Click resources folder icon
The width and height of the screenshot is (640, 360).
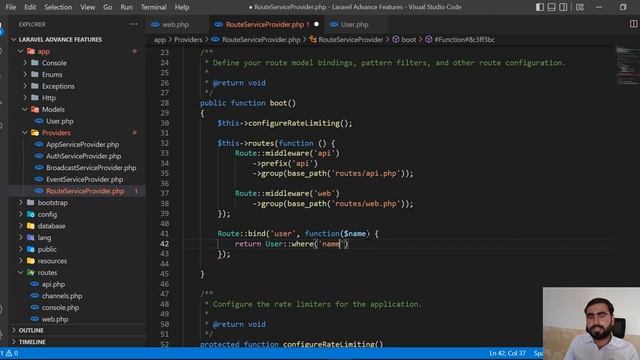(31, 261)
